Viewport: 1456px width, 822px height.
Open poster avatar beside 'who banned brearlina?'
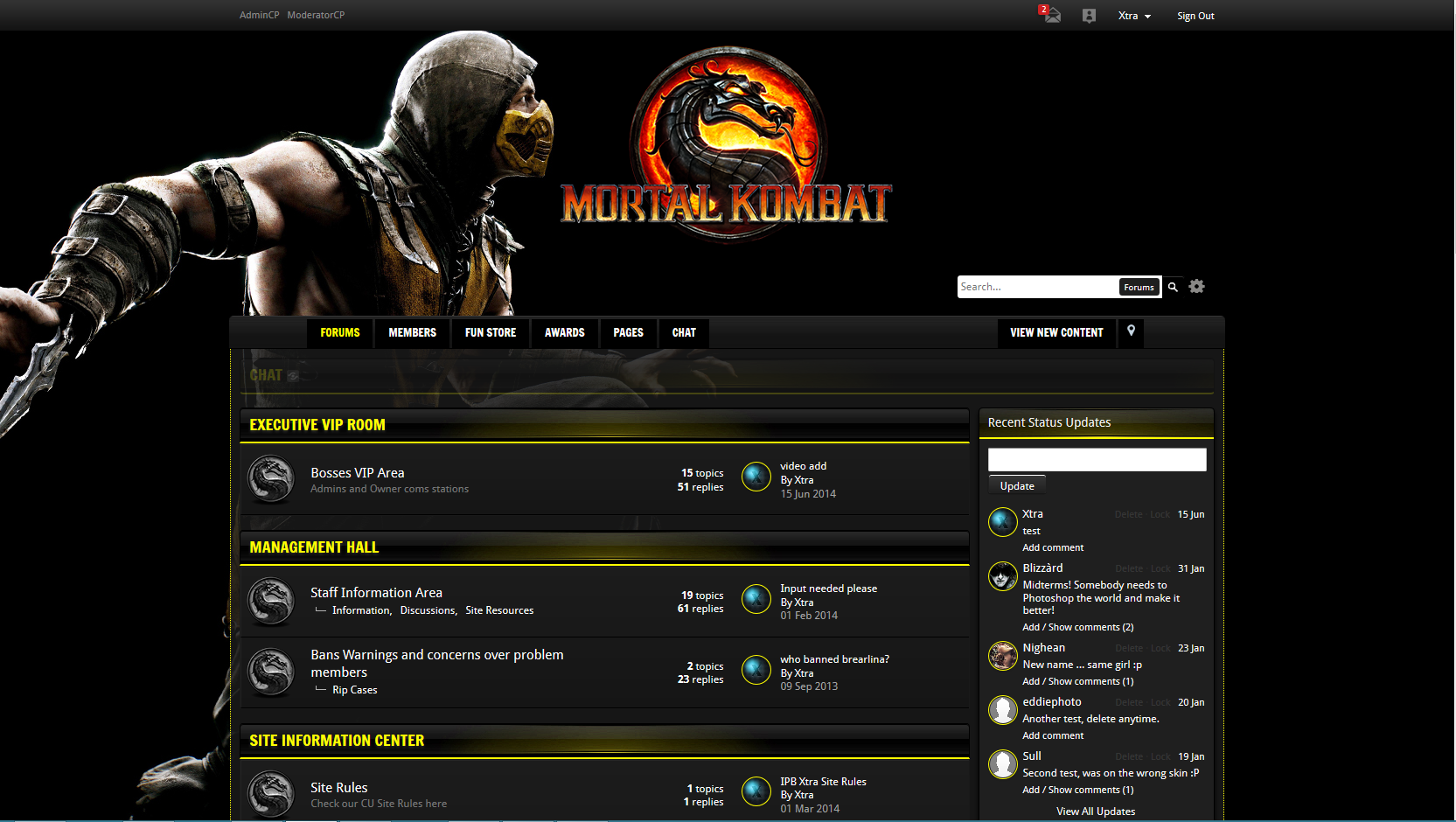click(x=756, y=670)
